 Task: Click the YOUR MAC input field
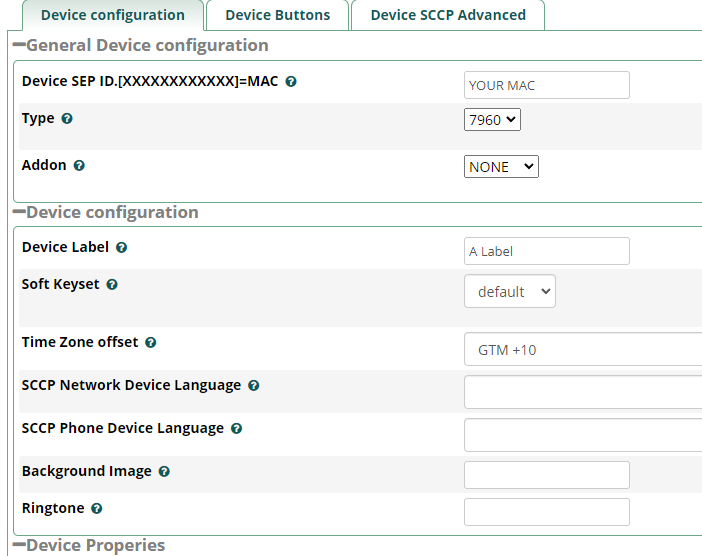547,85
